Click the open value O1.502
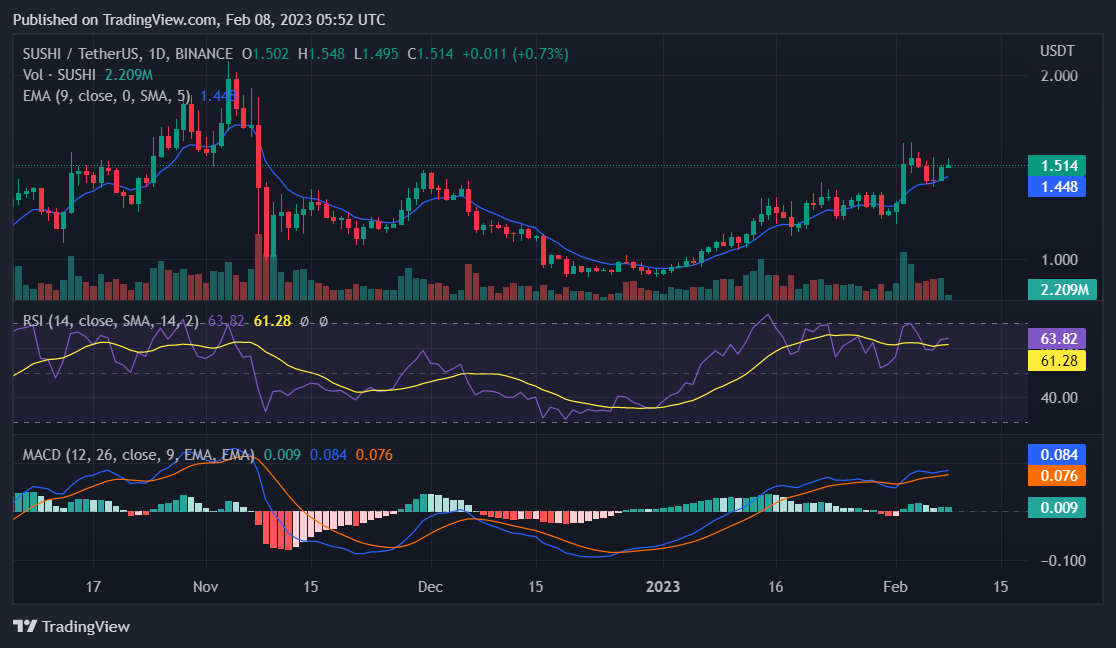This screenshot has width=1116, height=648. tap(265, 53)
